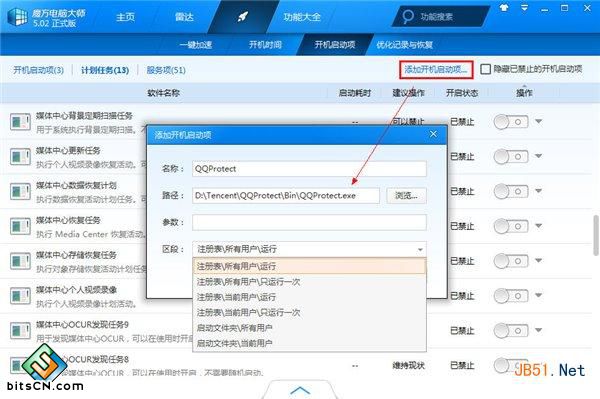The height and width of the screenshot is (399, 600).
Task: Open 功能大全 tab
Action: [x=302, y=17]
